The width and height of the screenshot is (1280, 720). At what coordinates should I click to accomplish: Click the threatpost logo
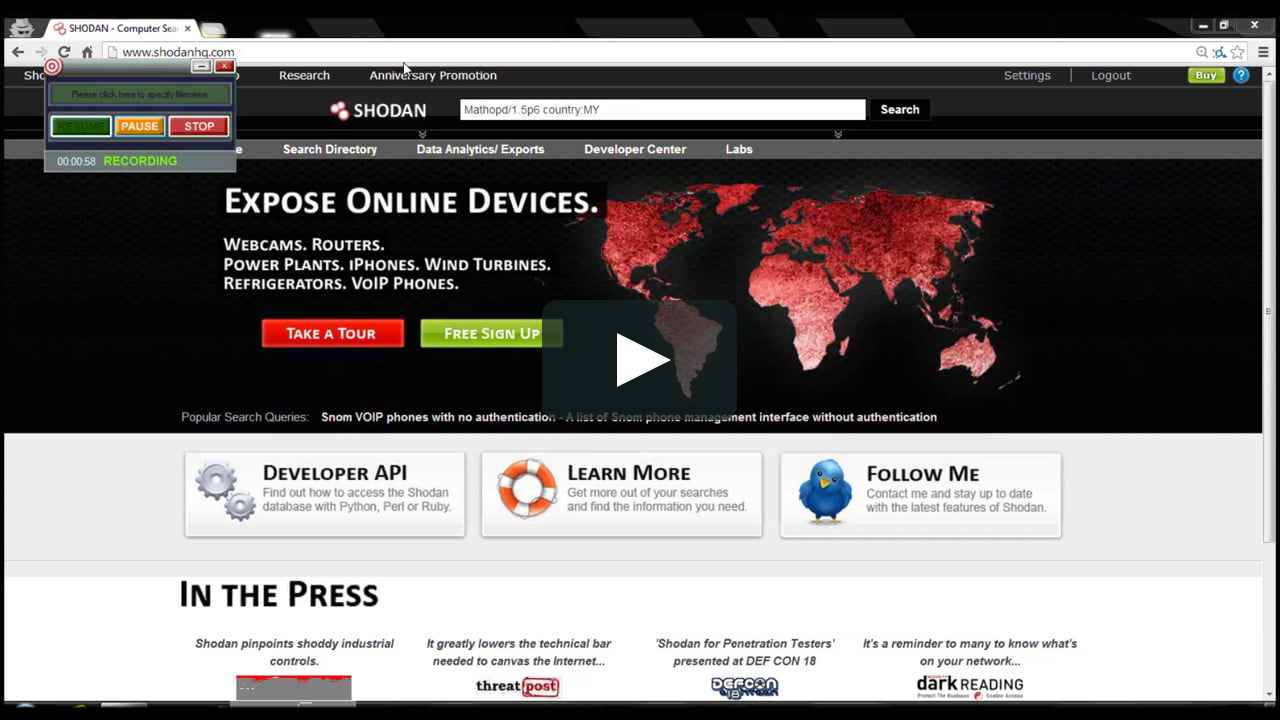pyautogui.click(x=518, y=686)
